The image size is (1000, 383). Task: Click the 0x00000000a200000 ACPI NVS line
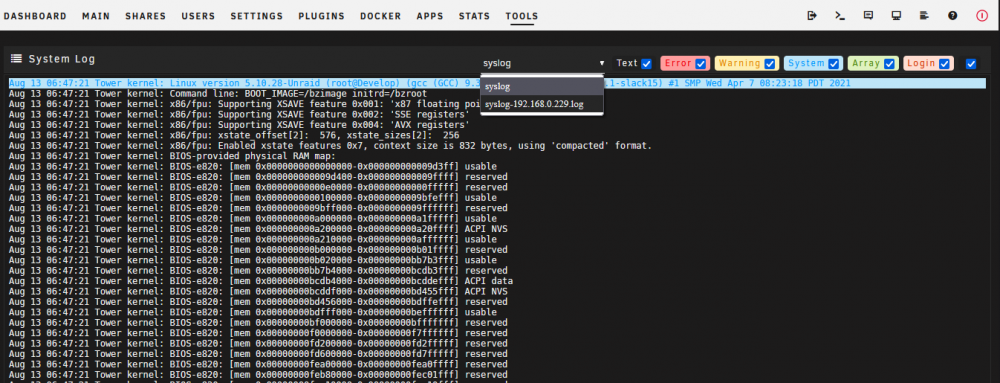pos(258,229)
